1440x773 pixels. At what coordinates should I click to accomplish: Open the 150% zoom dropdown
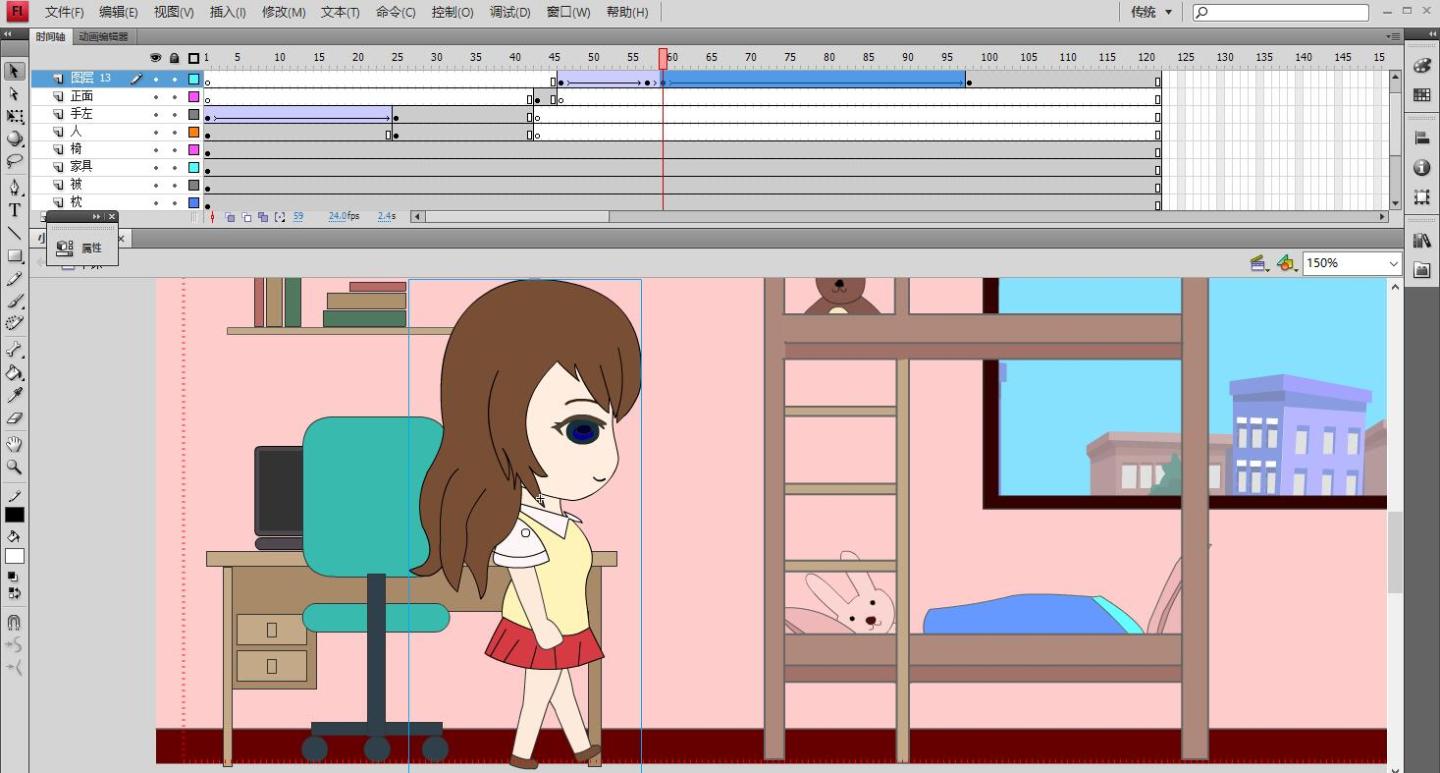1351,263
